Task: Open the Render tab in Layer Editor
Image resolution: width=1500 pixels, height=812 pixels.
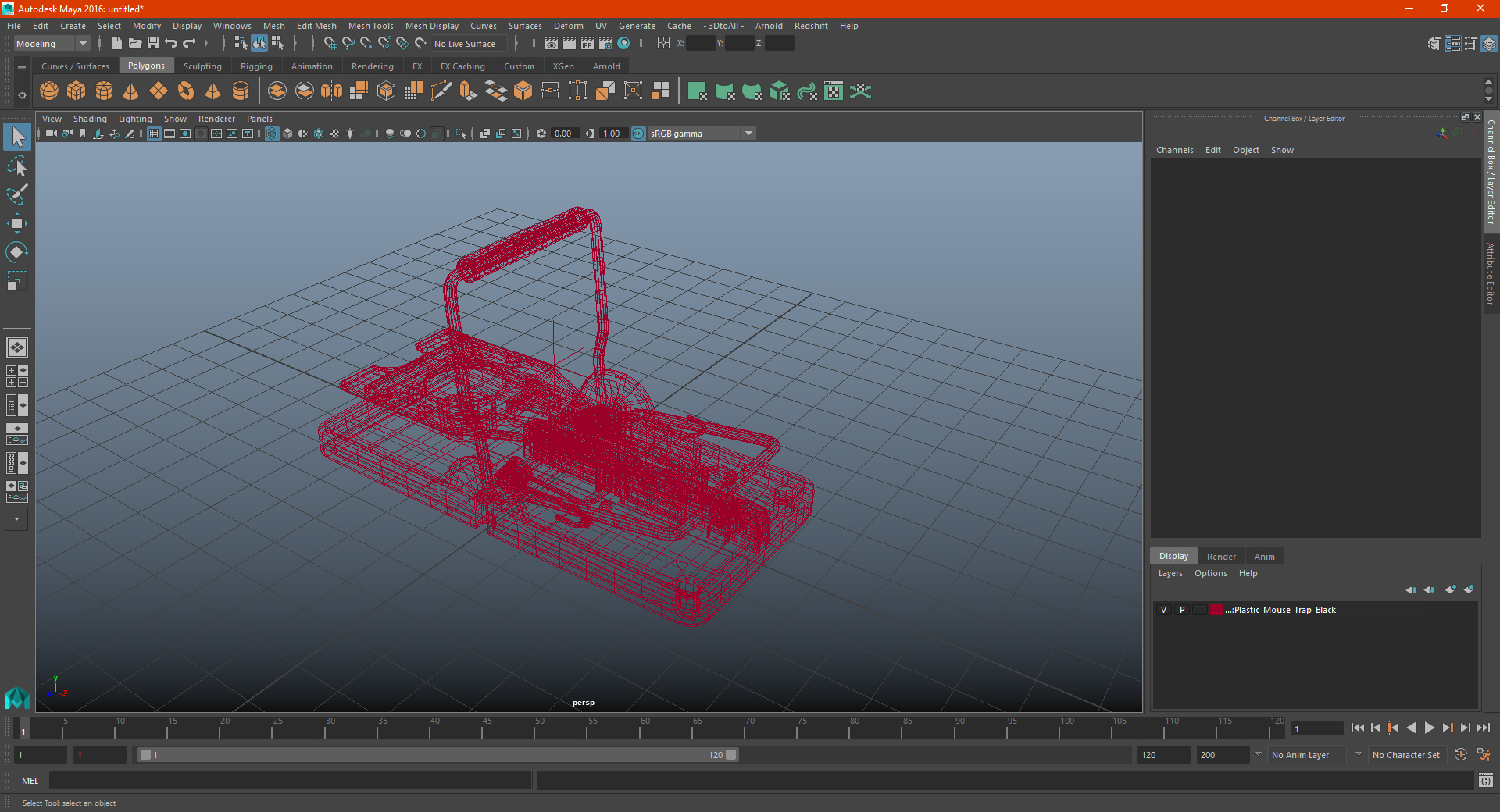Action: pyautogui.click(x=1221, y=557)
